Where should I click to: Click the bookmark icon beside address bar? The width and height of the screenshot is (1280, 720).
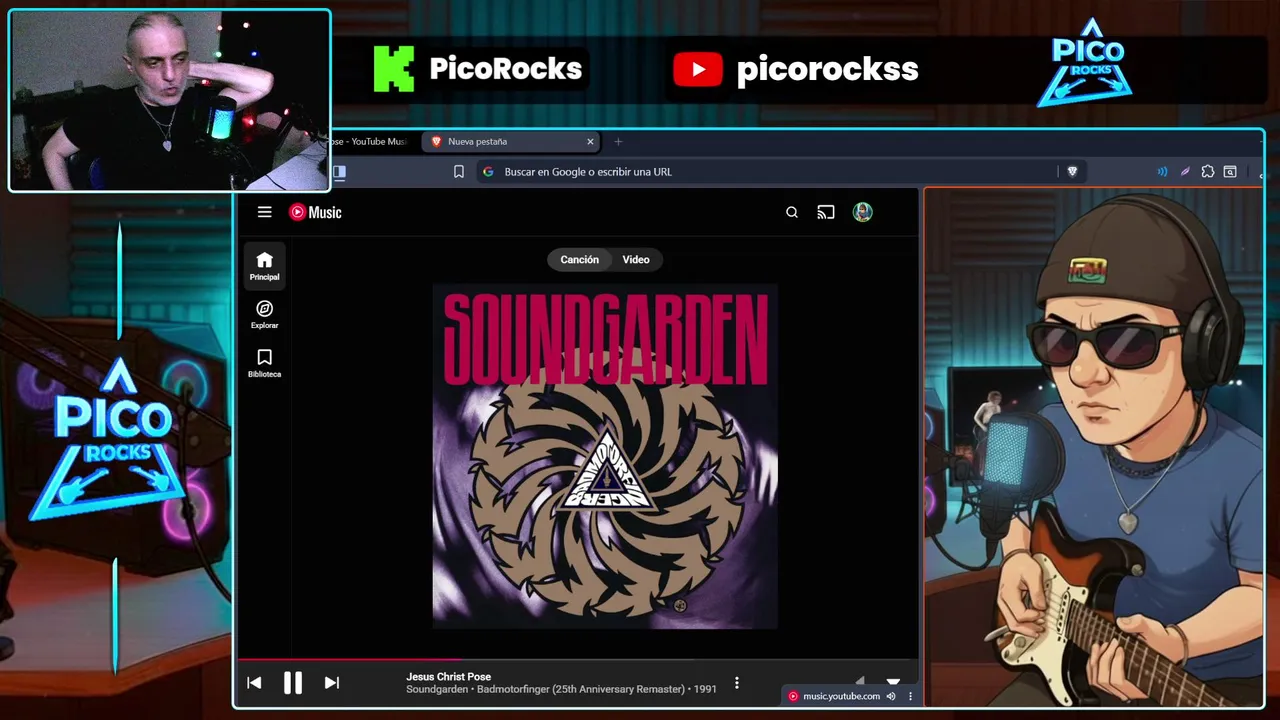[459, 172]
